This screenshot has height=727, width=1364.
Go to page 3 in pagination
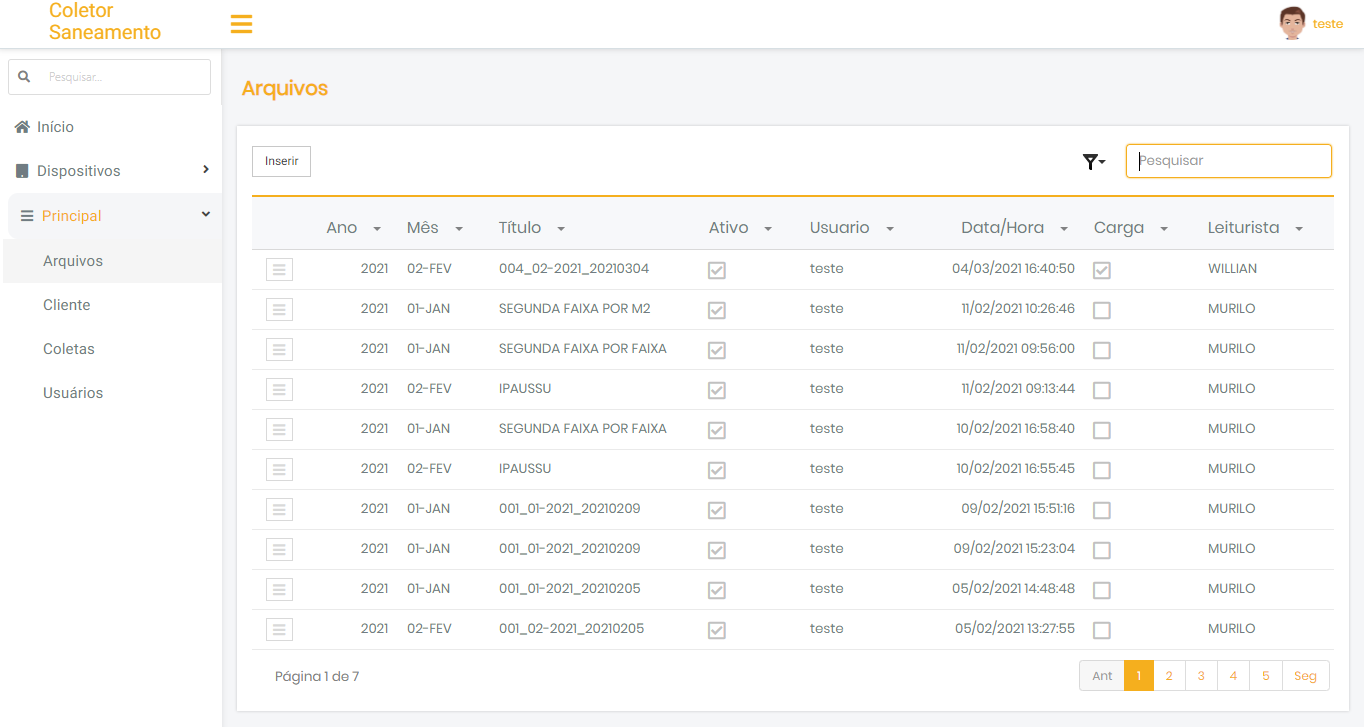point(1201,676)
